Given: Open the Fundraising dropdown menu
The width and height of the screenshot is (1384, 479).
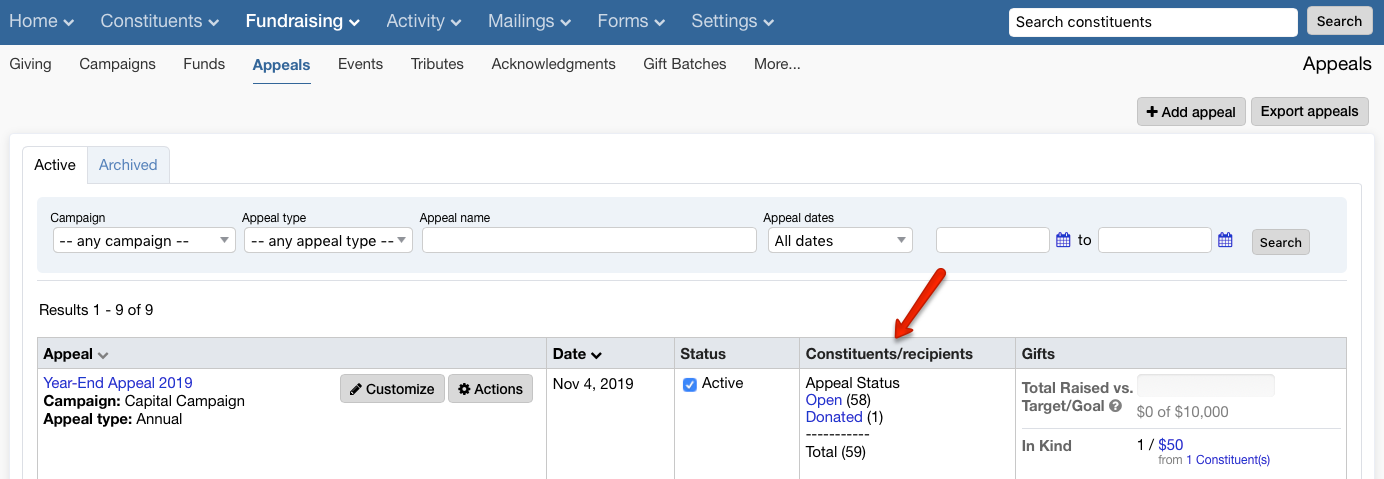Looking at the screenshot, I should 303,21.
